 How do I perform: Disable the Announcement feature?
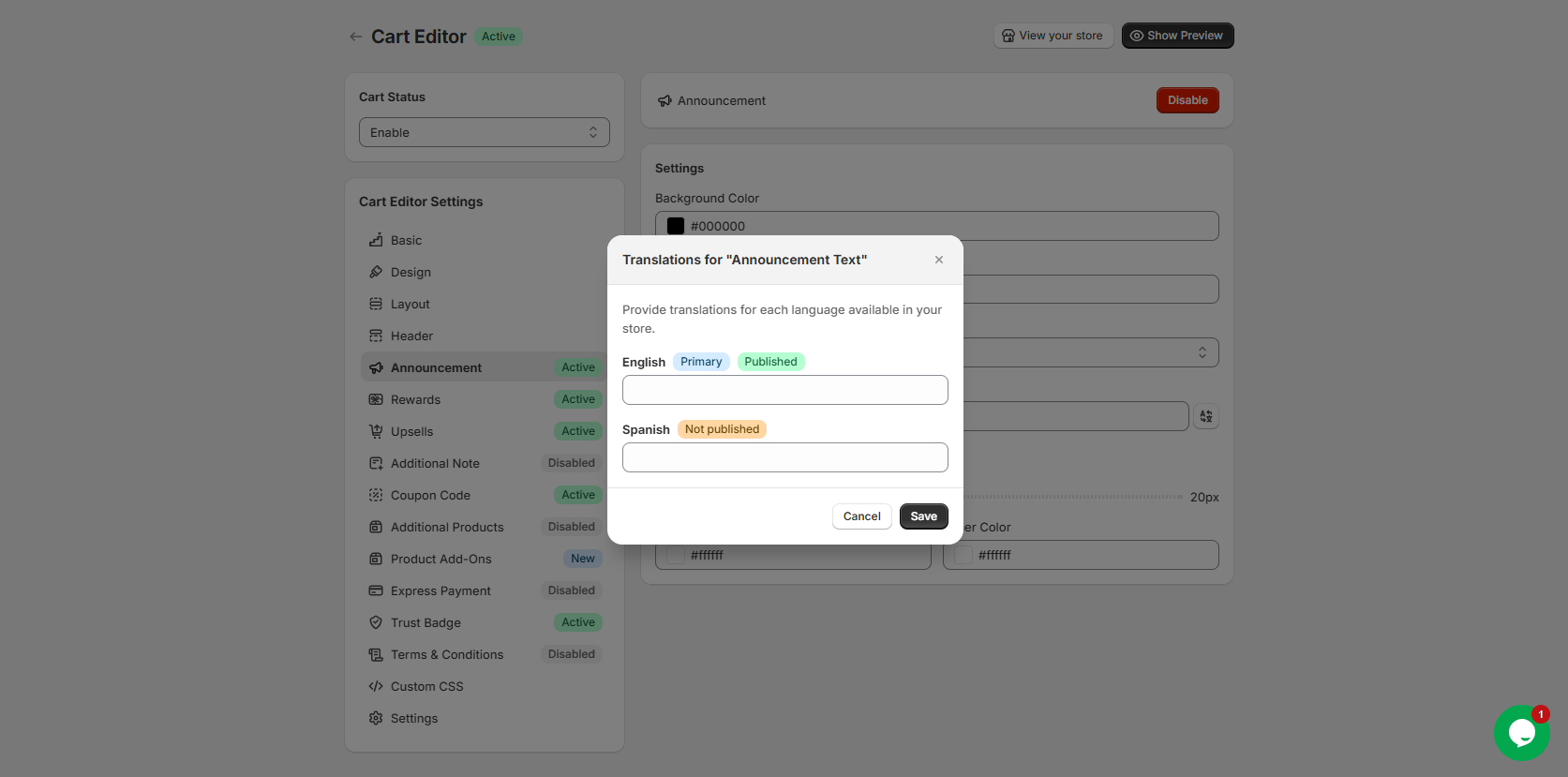click(1187, 100)
